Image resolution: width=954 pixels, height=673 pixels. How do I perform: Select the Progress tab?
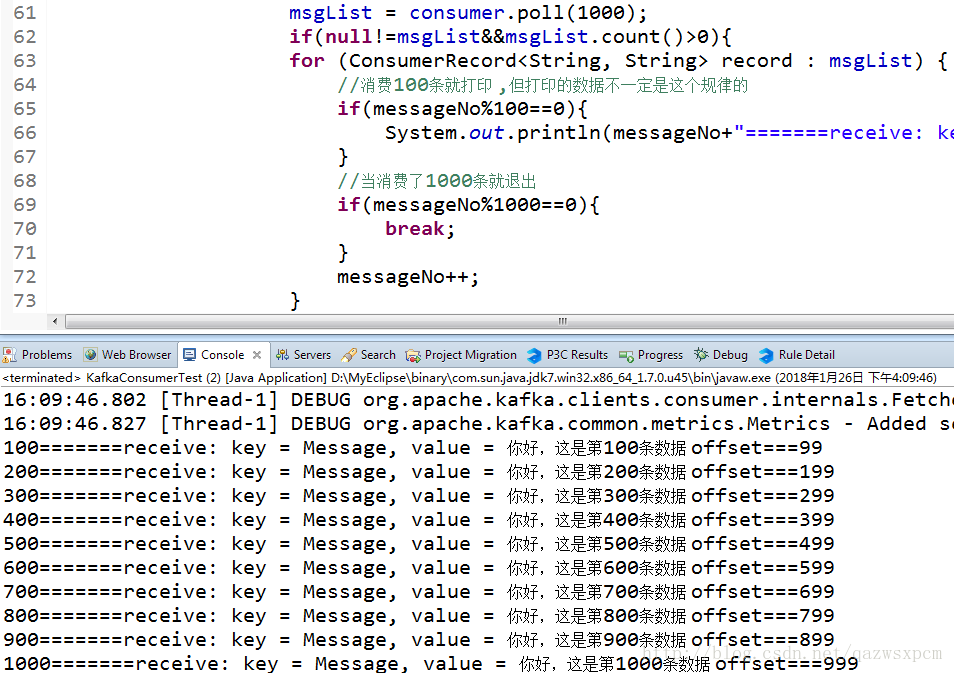660,355
